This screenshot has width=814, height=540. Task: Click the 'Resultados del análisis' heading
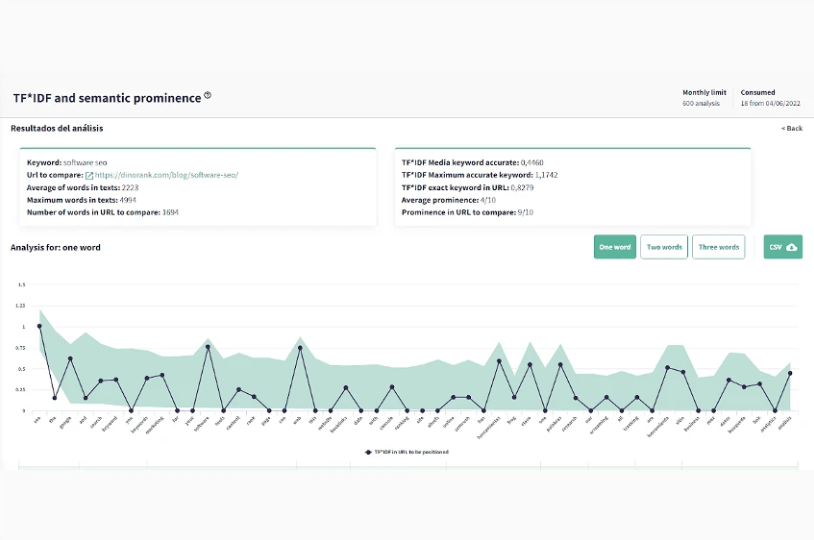click(57, 128)
